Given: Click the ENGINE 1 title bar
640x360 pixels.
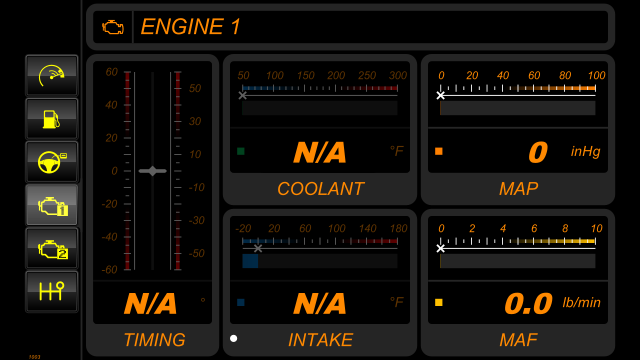Looking at the screenshot, I should 351,27.
